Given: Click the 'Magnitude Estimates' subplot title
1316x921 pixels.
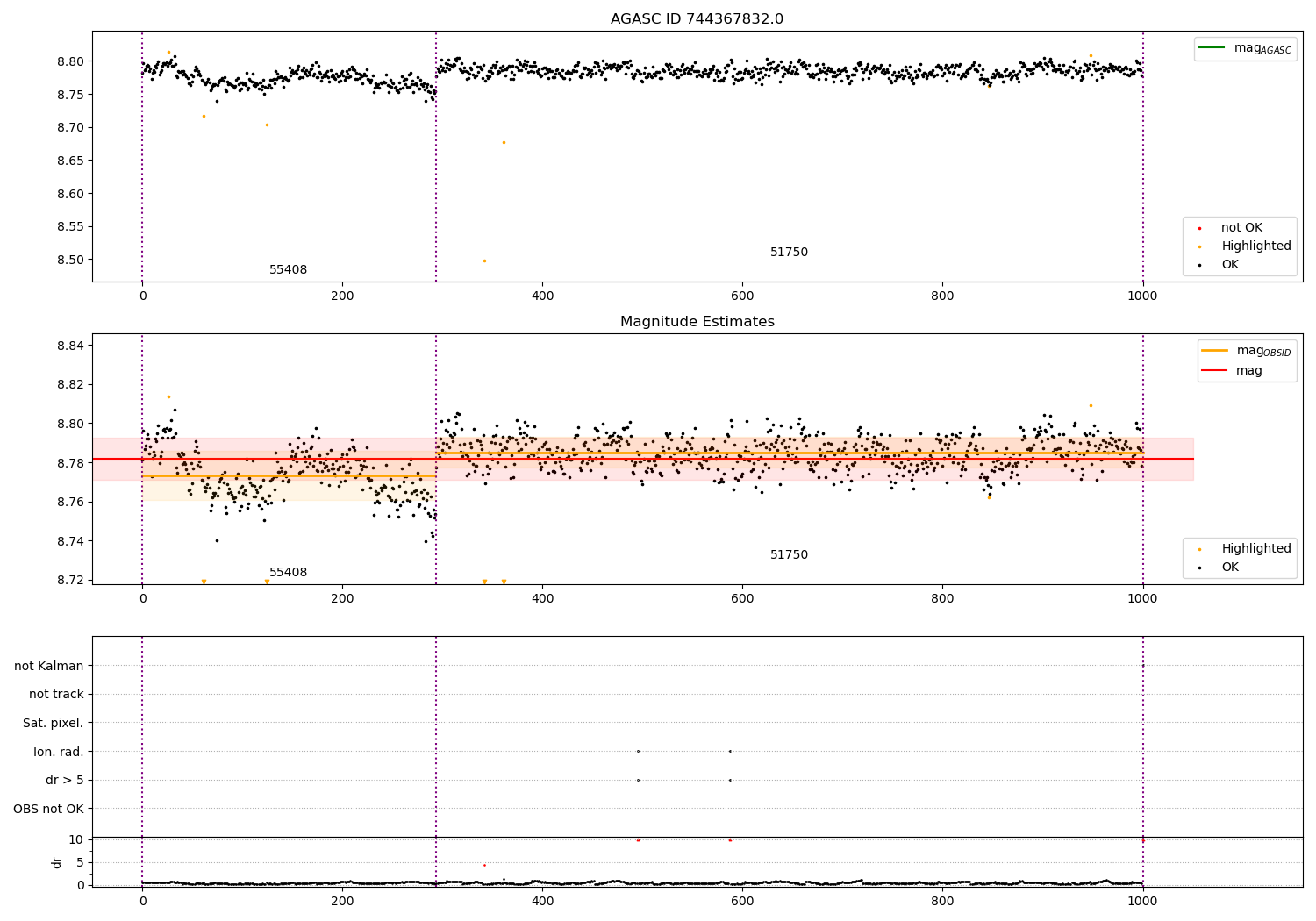Looking at the screenshot, I should pyautogui.click(x=697, y=322).
